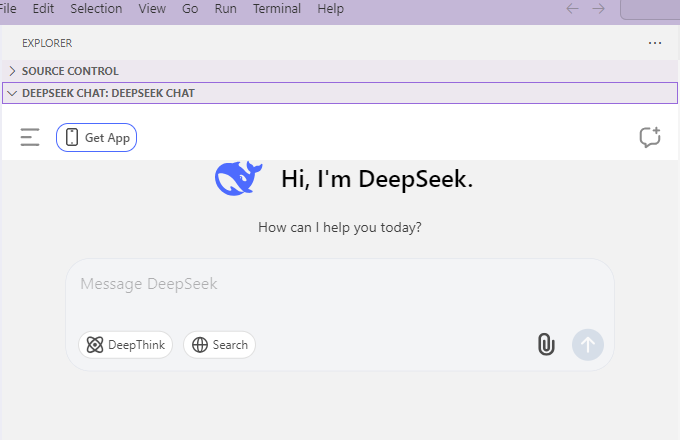The height and width of the screenshot is (440, 680).
Task: Open the DeepSeek sidebar hamburger menu
Action: tap(30, 137)
